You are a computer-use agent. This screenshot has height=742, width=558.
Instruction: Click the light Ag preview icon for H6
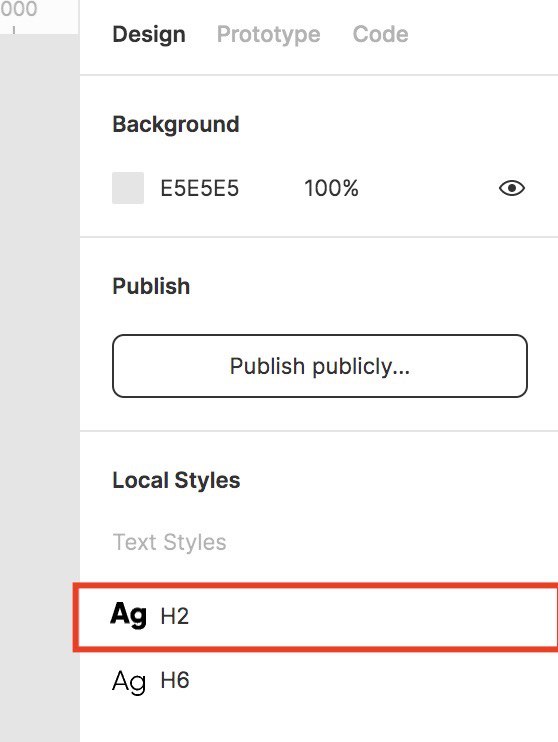128,682
